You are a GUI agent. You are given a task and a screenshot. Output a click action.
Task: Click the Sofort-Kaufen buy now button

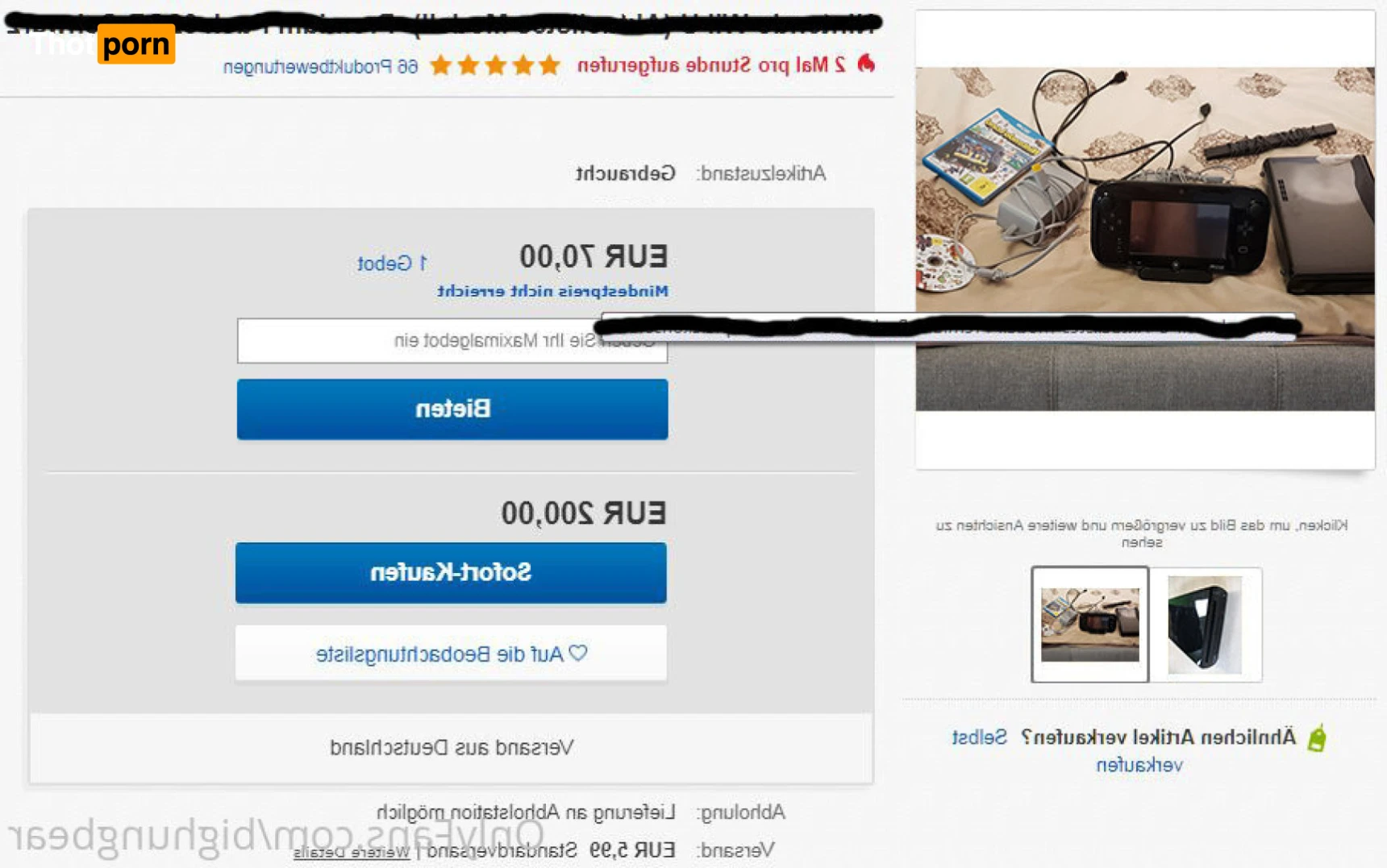coord(451,573)
